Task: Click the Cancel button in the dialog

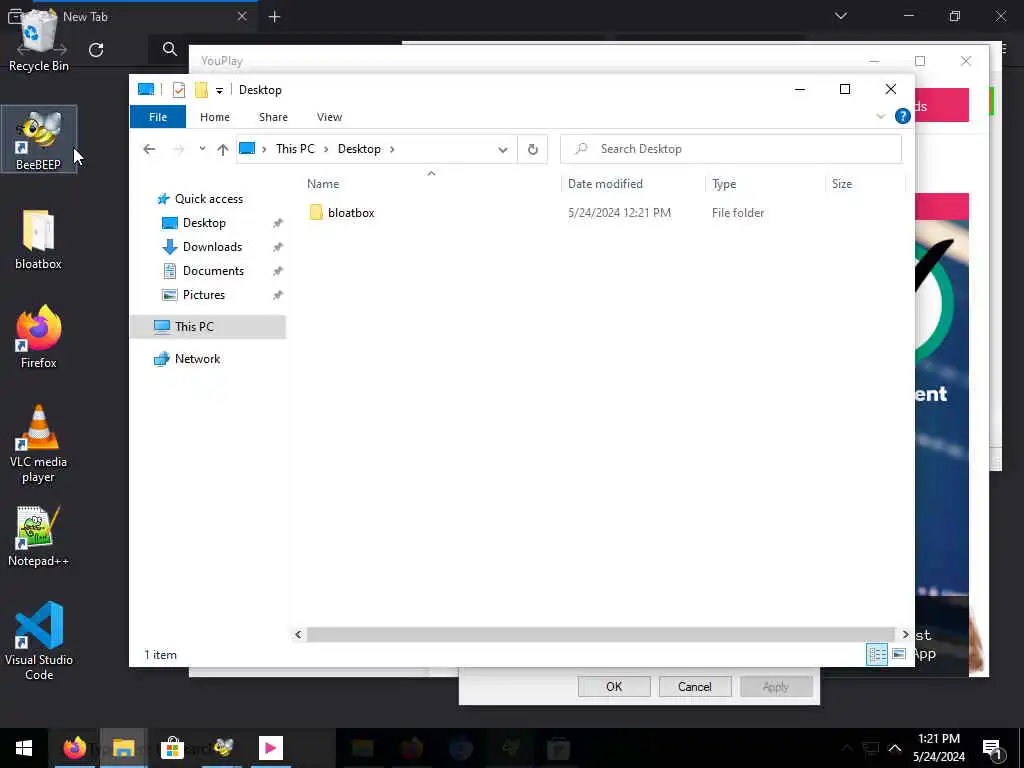Action: point(695,686)
